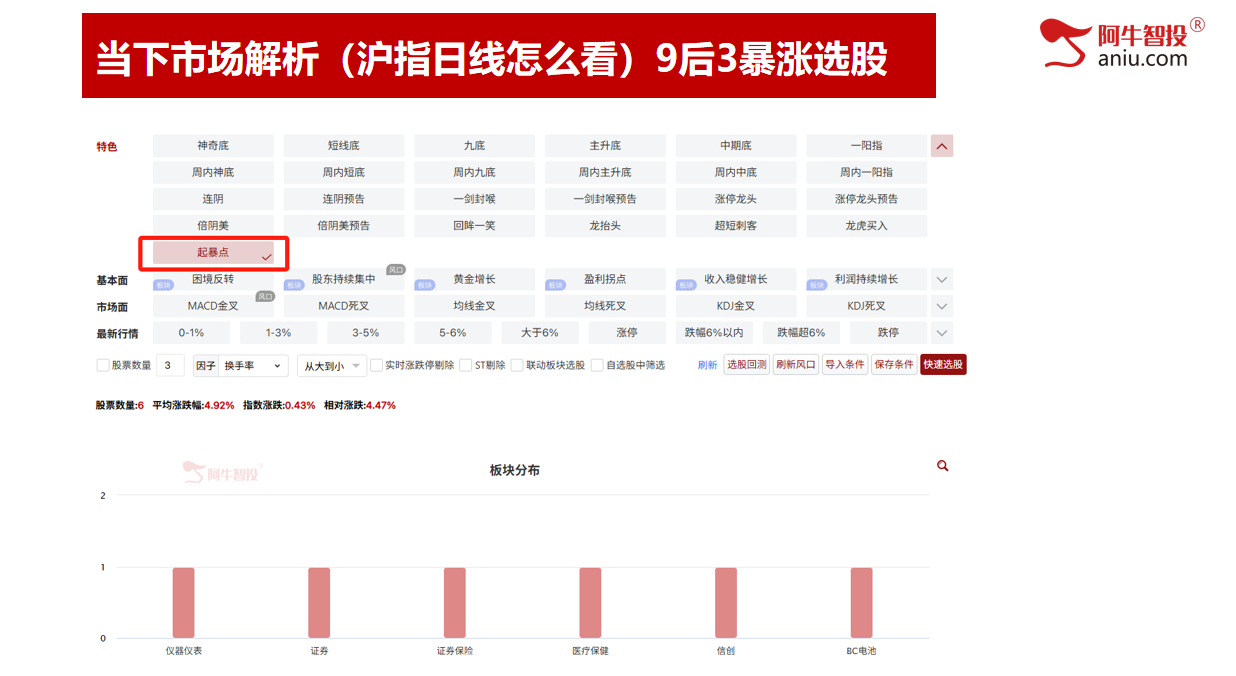Pick the 回眸一笑 filter
The image size is (1236, 676).
[x=474, y=226]
